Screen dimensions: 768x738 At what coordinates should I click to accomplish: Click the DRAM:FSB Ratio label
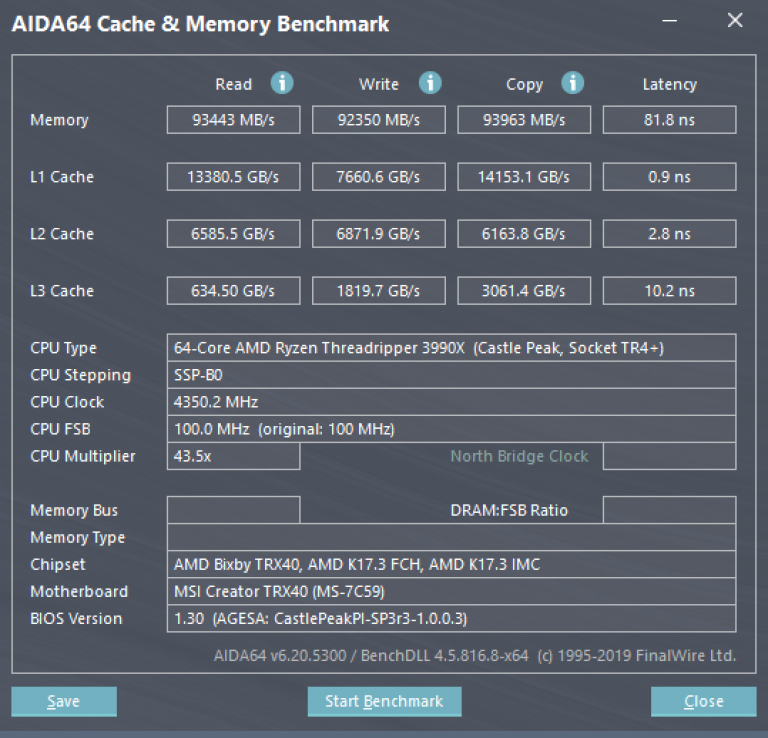point(509,510)
